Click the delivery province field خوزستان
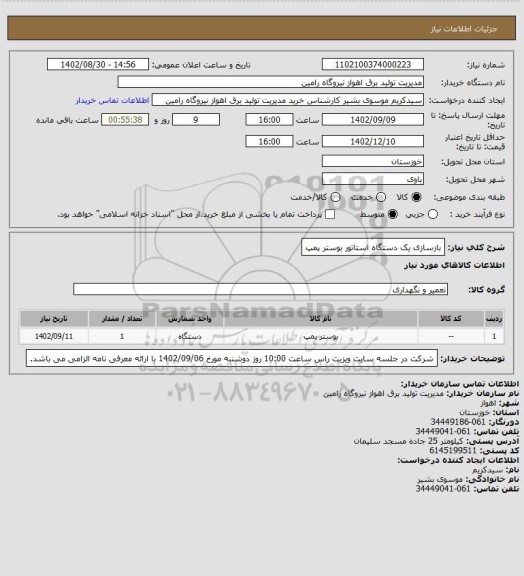This screenshot has height=576, width=524. [373, 161]
